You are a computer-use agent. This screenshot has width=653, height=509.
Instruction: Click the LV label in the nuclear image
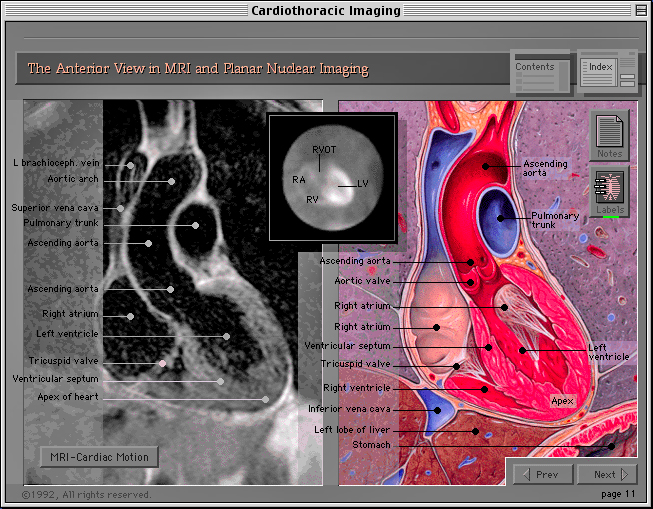click(x=362, y=184)
